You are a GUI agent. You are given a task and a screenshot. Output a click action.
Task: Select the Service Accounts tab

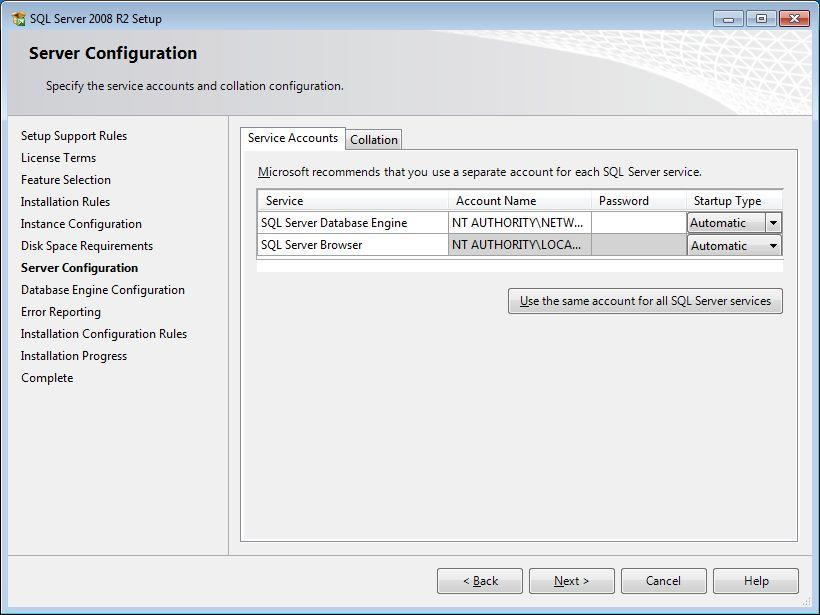pyautogui.click(x=293, y=138)
